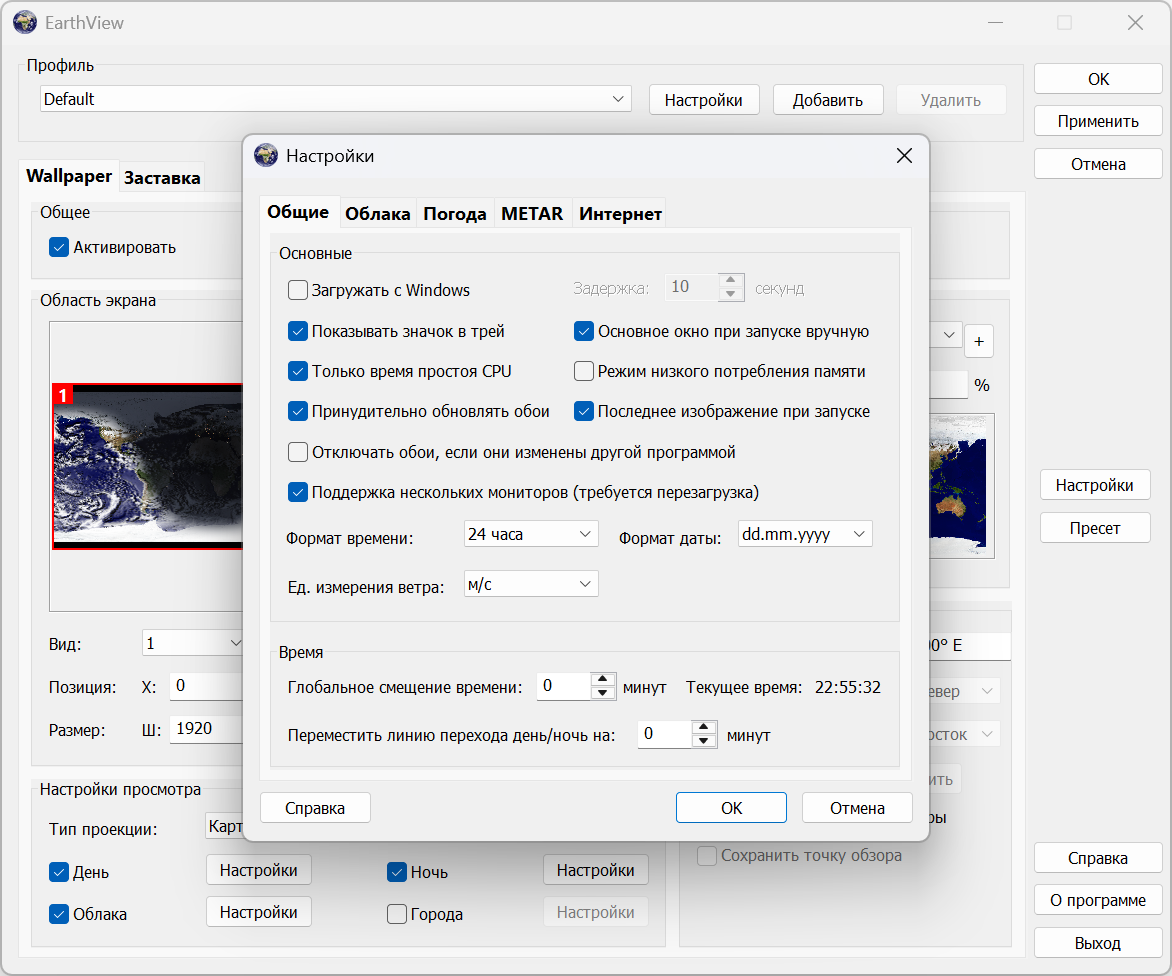The image size is (1172, 976).
Task: Open the Формат даты dropdown
Action: click(805, 534)
